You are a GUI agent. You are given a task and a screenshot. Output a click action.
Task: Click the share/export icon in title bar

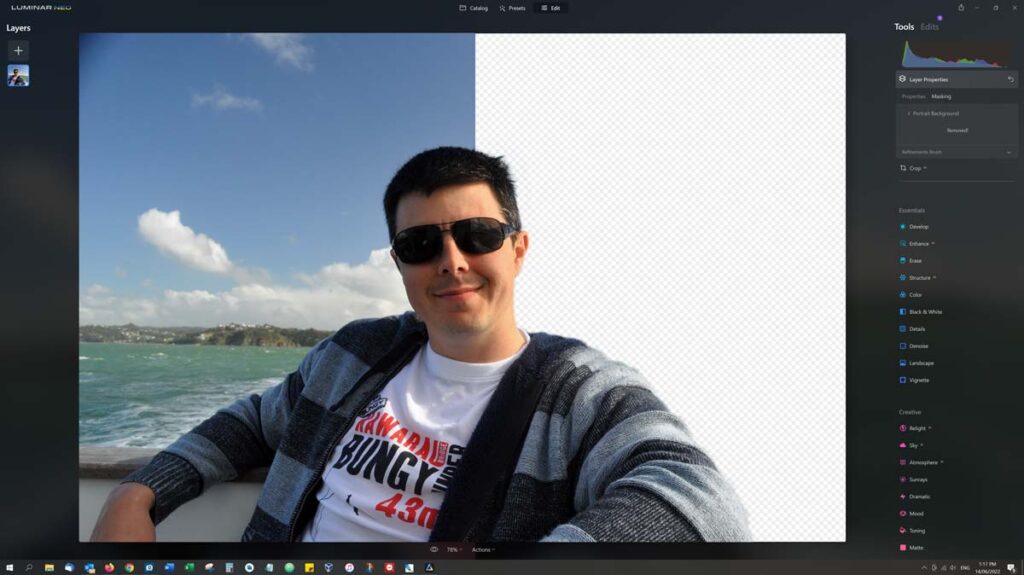(x=961, y=8)
